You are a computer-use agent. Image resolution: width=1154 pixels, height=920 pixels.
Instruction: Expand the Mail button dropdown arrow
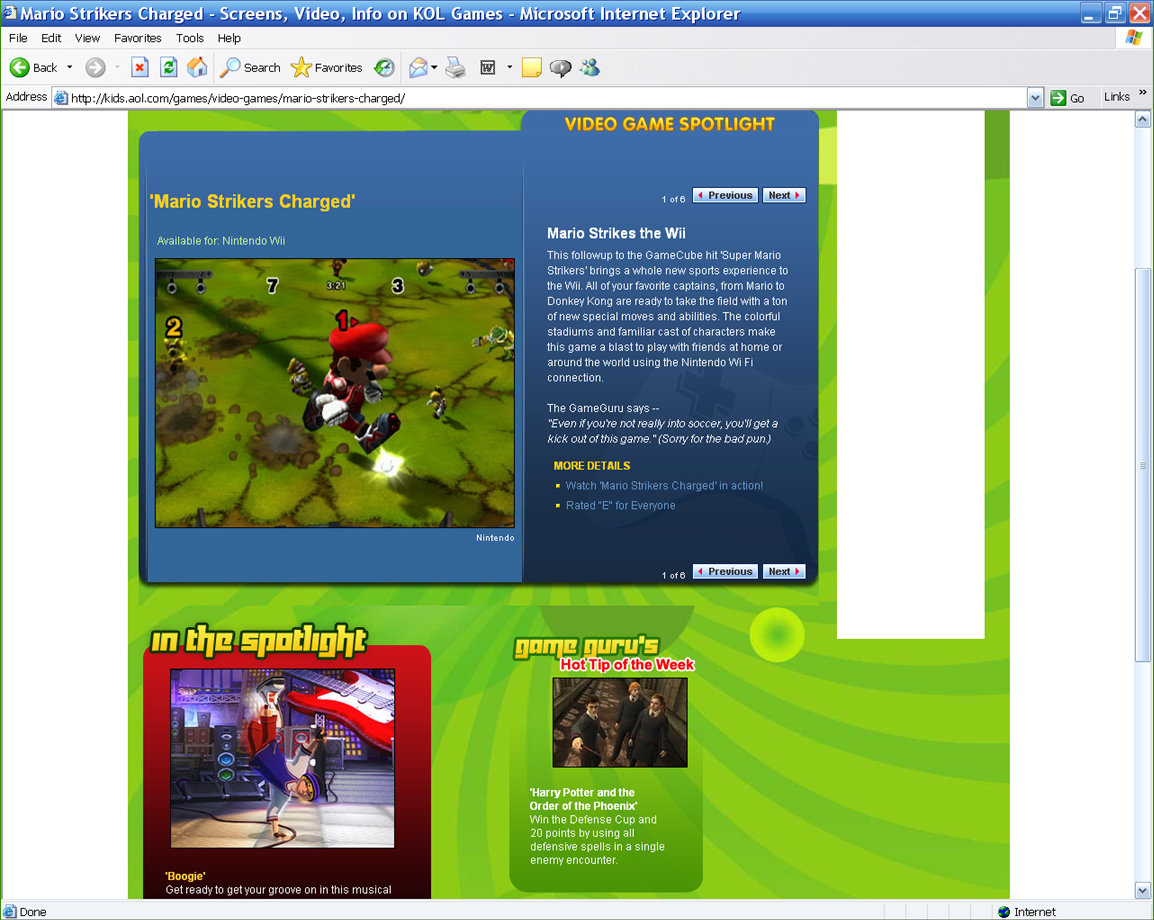(434, 68)
